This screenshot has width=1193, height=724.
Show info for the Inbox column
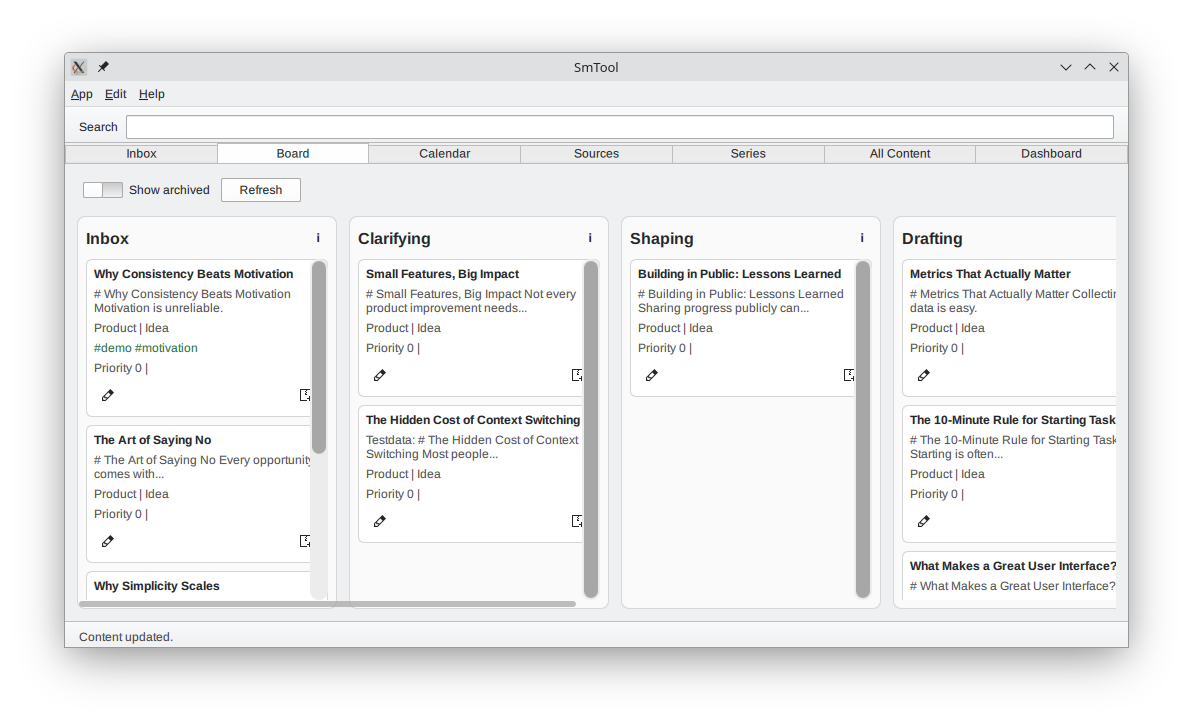pos(318,238)
